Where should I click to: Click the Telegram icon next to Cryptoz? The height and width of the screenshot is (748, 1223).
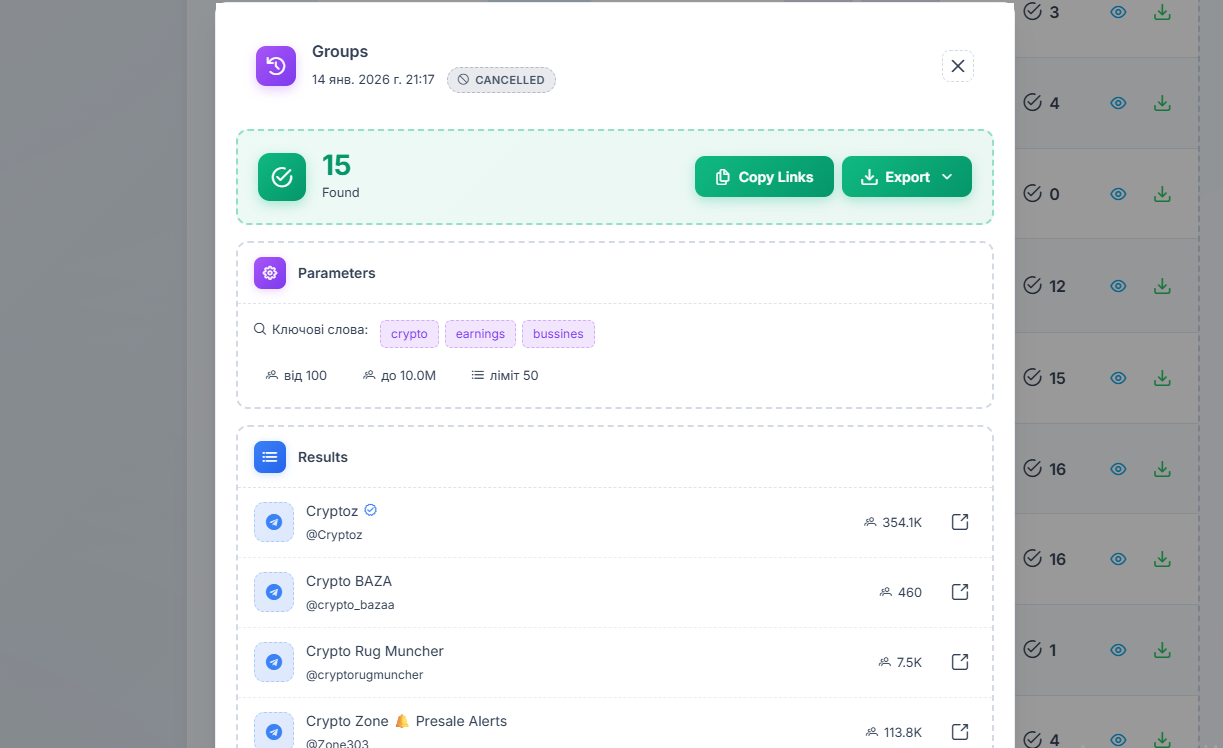point(273,521)
